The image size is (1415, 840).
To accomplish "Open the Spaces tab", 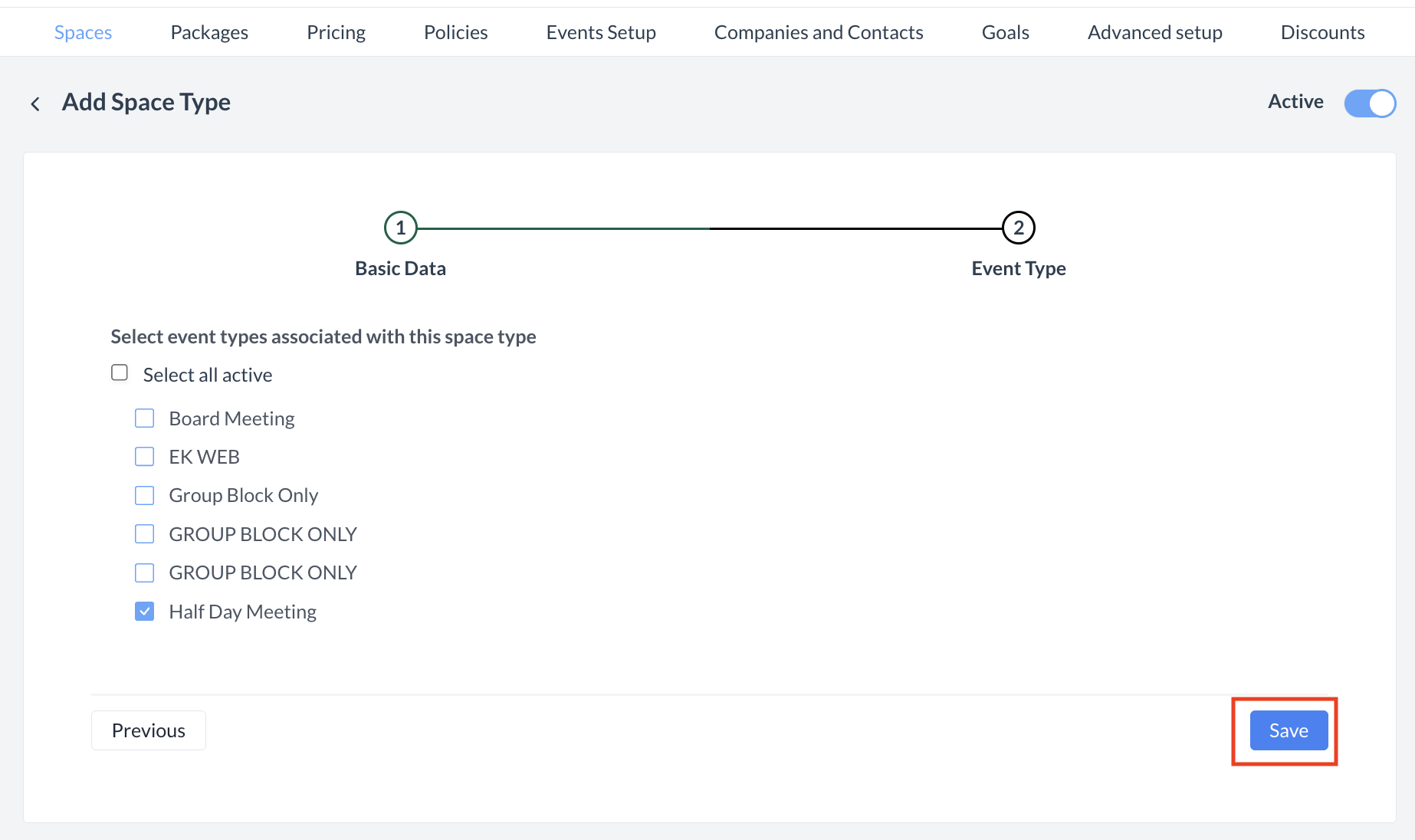I will (83, 32).
